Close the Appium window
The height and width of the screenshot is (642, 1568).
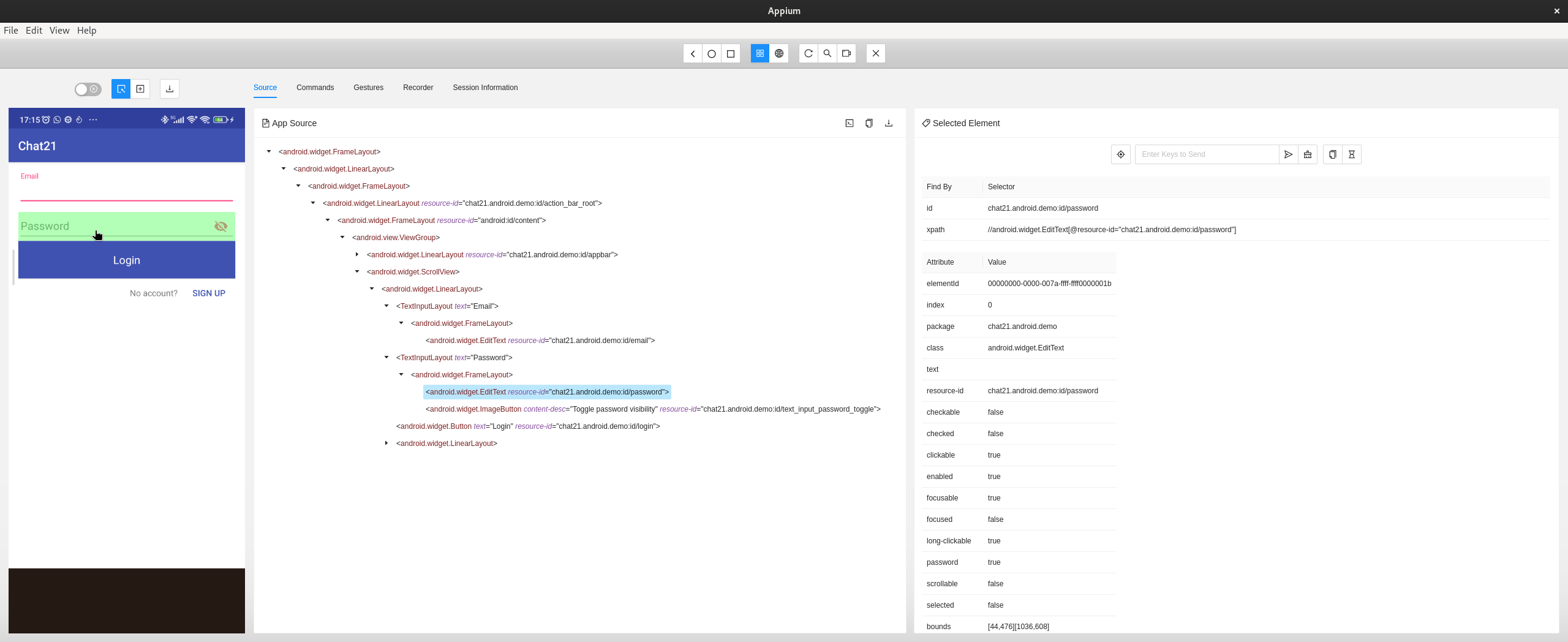(1556, 11)
